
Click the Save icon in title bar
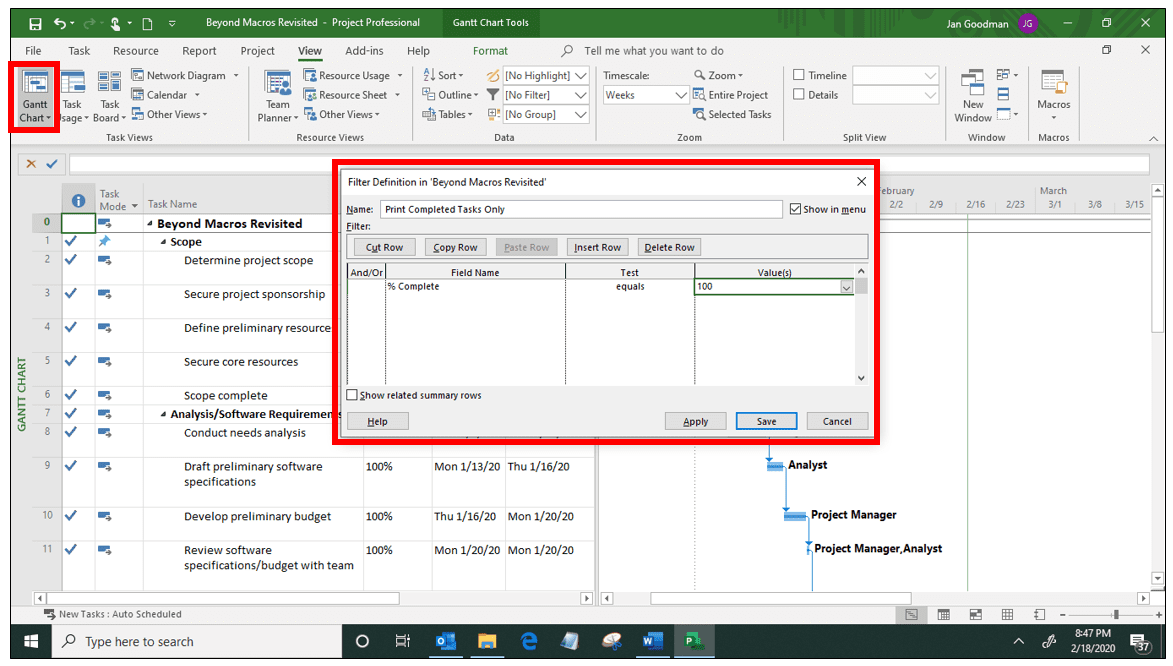pos(35,23)
